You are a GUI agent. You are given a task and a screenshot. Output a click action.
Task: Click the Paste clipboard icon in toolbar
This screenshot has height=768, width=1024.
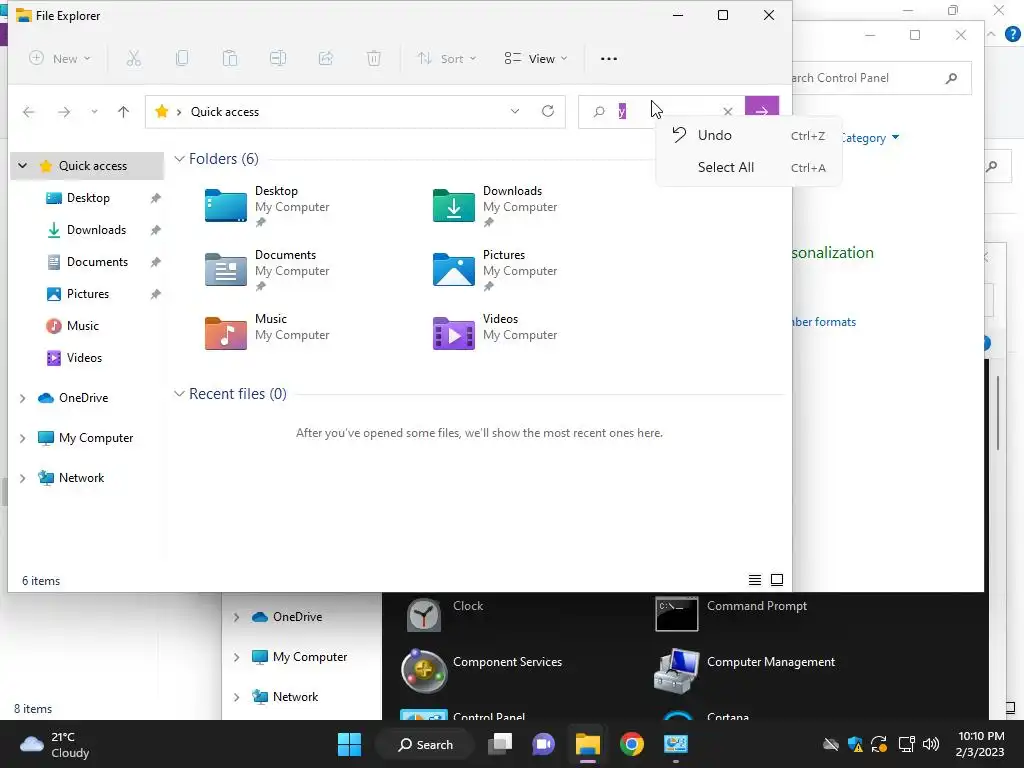point(230,59)
